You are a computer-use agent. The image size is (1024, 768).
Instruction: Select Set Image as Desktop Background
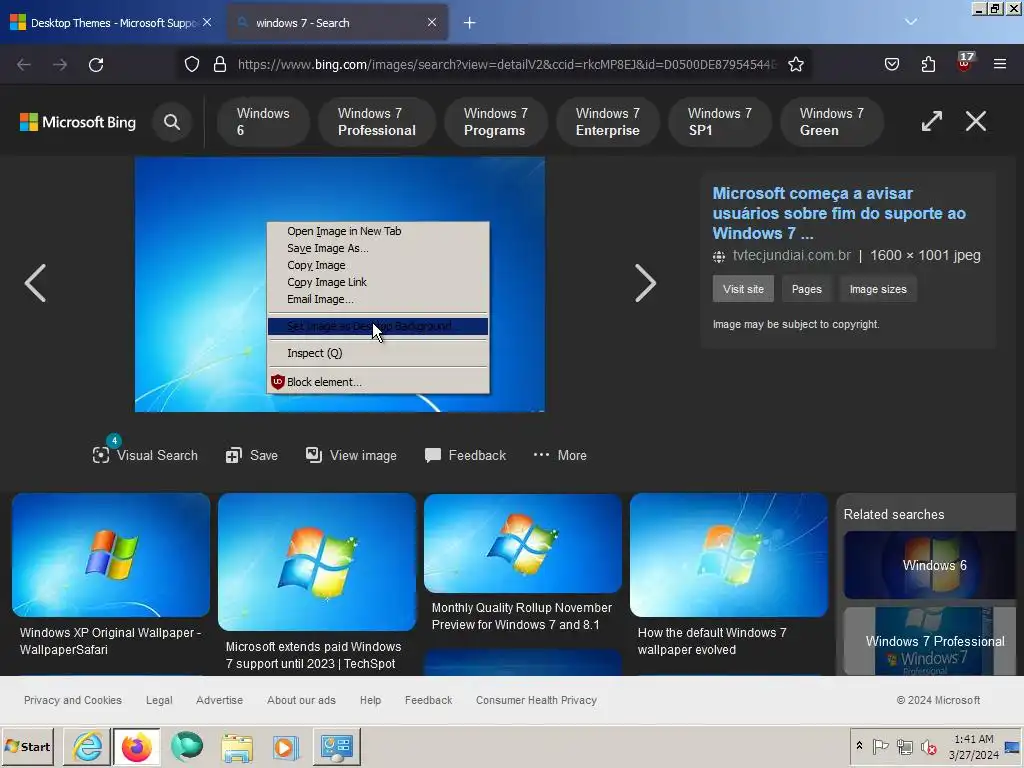(377, 326)
